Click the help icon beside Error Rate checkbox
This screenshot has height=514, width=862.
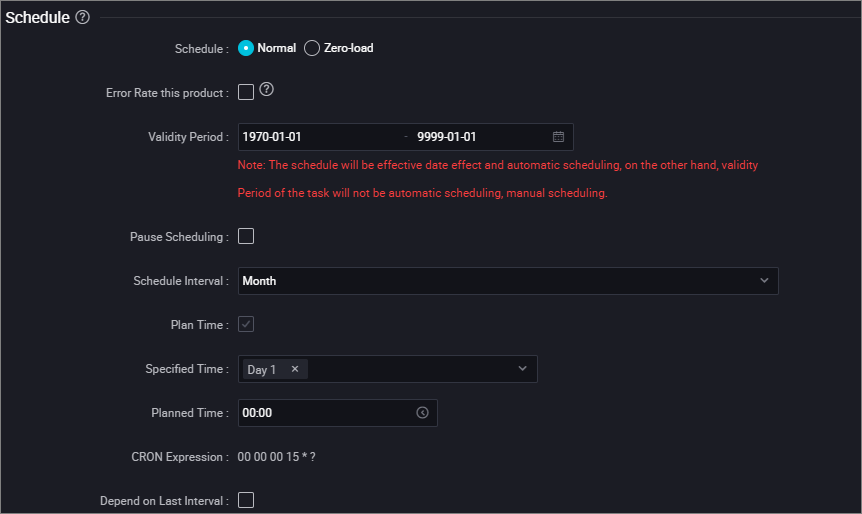(x=267, y=89)
